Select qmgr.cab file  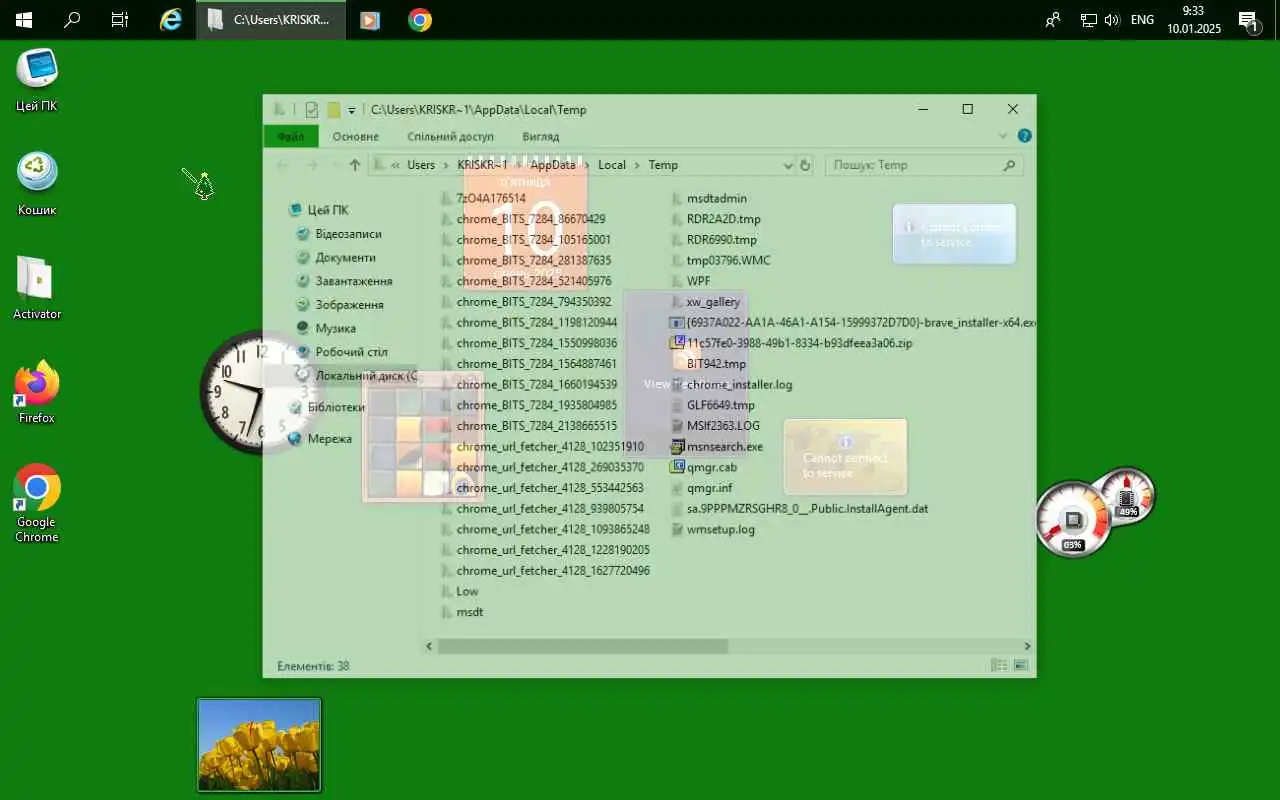tap(704, 467)
